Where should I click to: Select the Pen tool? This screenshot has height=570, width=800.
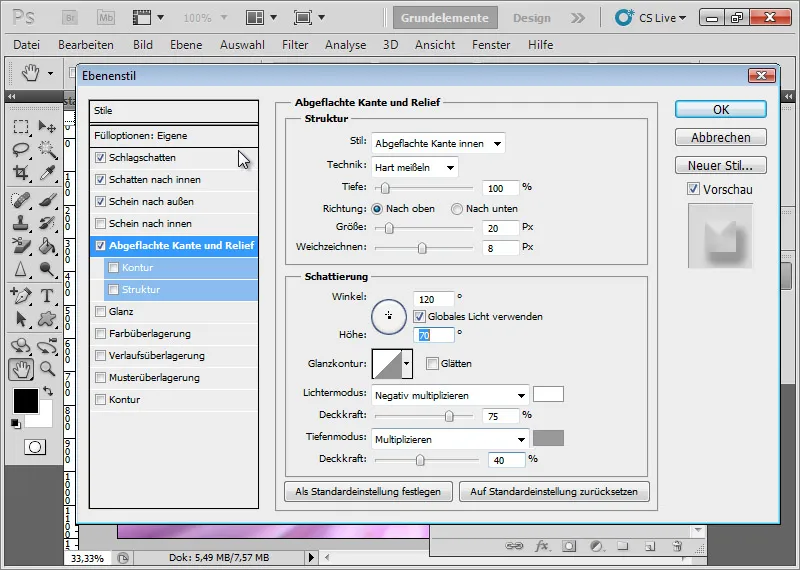[x=20, y=295]
